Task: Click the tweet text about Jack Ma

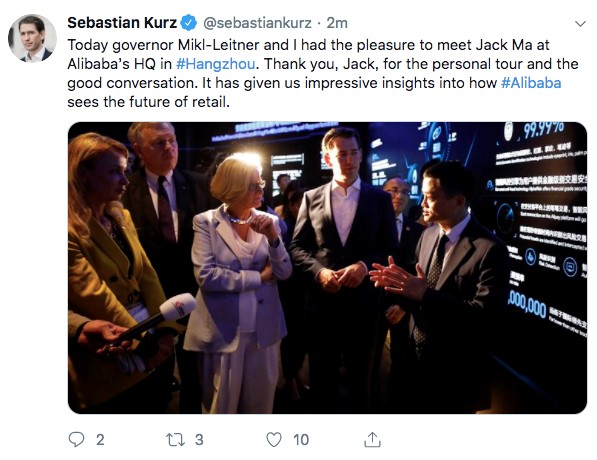Action: 323,73
